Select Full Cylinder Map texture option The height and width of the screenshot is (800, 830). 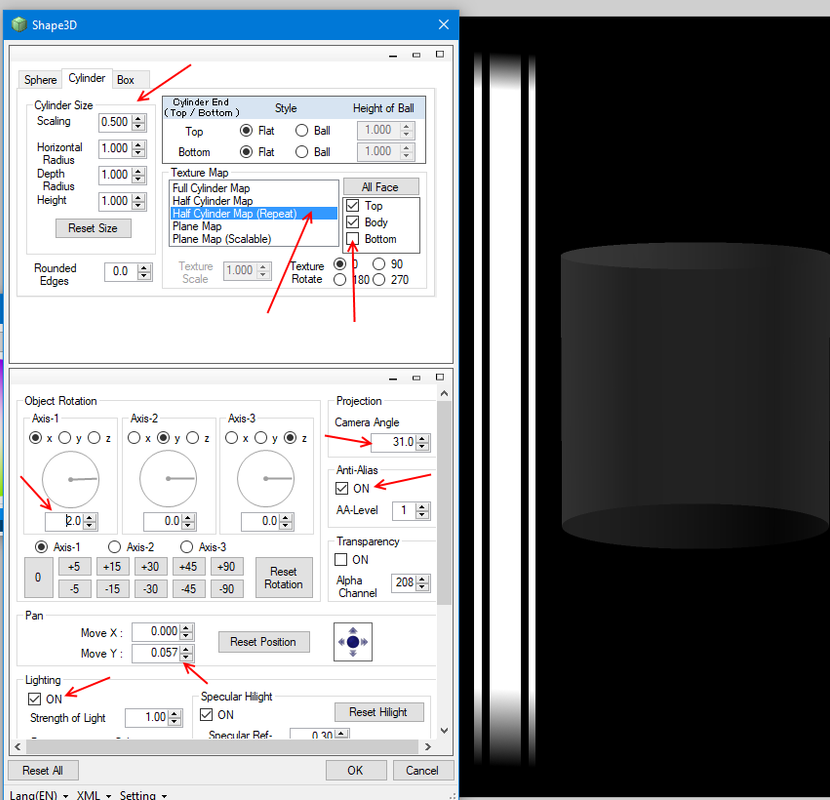[x=254, y=188]
